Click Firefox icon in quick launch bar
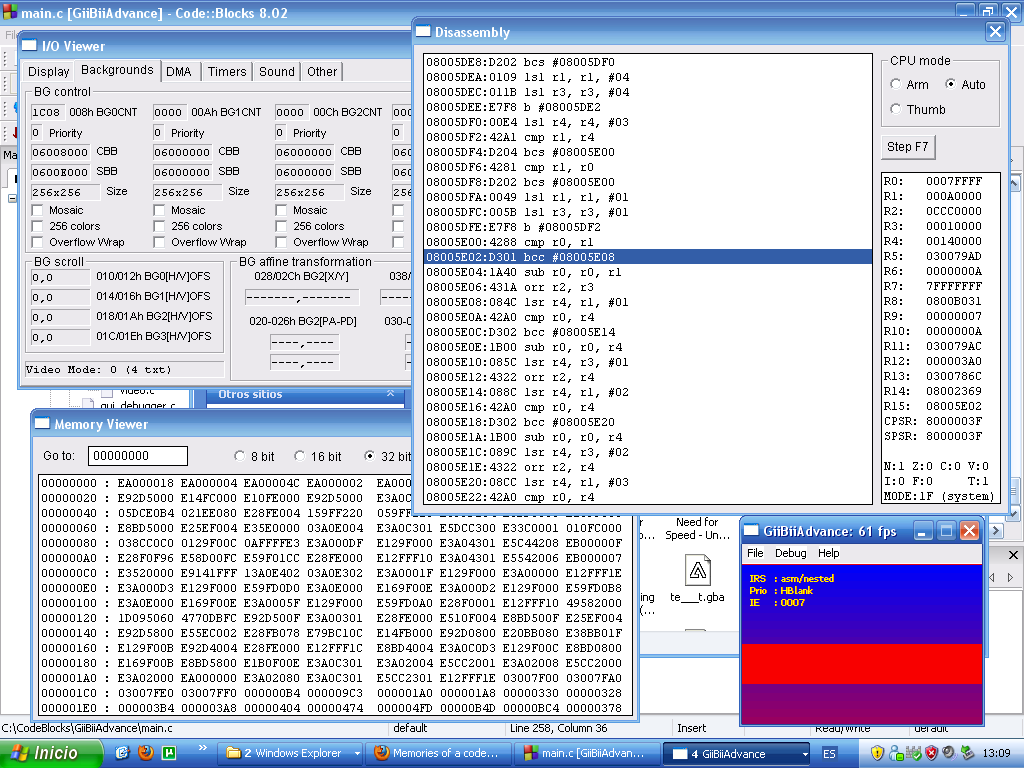Screen dimensions: 1024x768 146,753
